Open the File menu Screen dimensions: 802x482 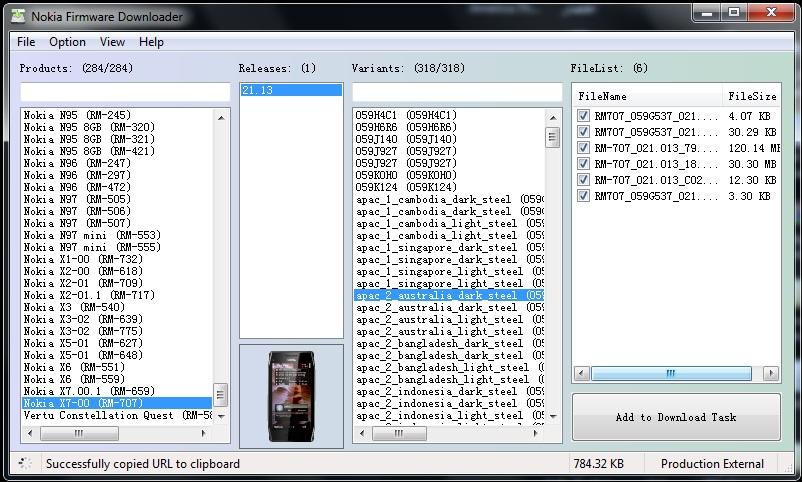(26, 42)
